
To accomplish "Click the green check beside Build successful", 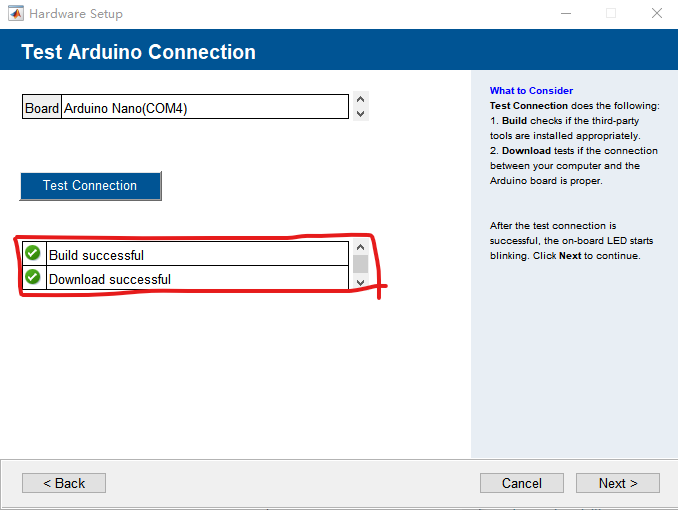I will [x=32, y=253].
